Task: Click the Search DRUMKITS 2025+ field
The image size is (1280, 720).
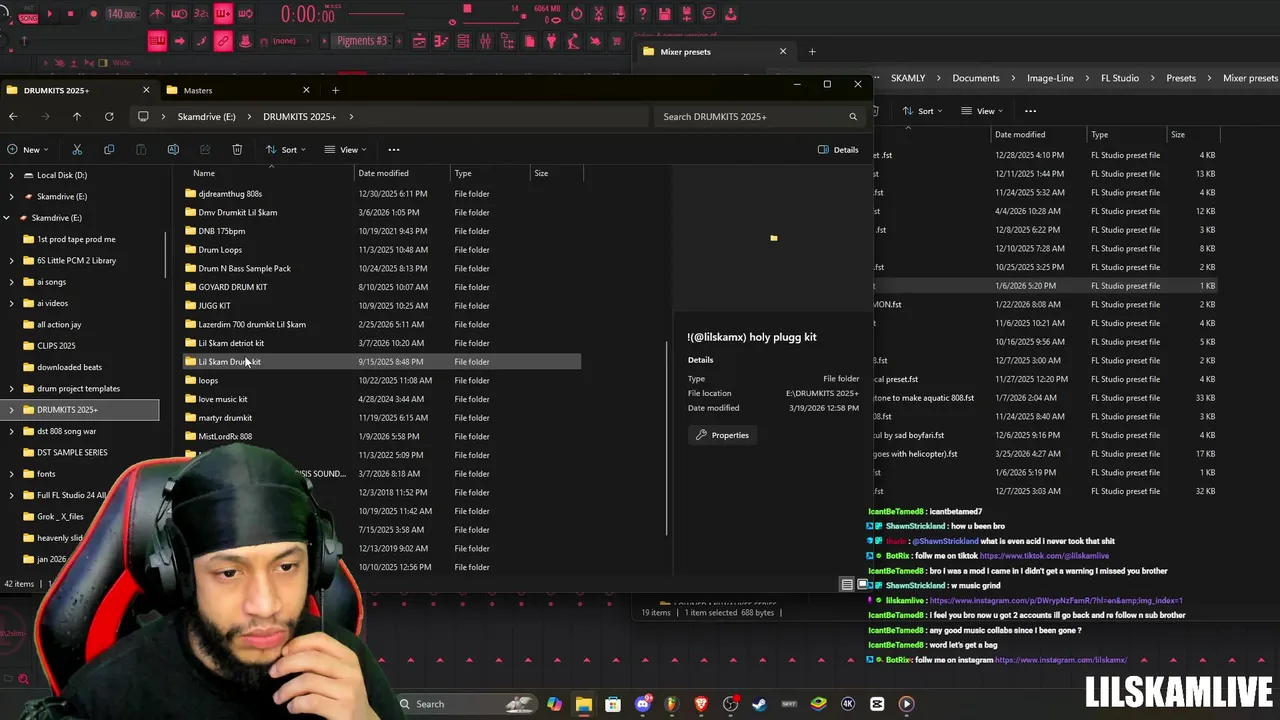Action: point(760,117)
